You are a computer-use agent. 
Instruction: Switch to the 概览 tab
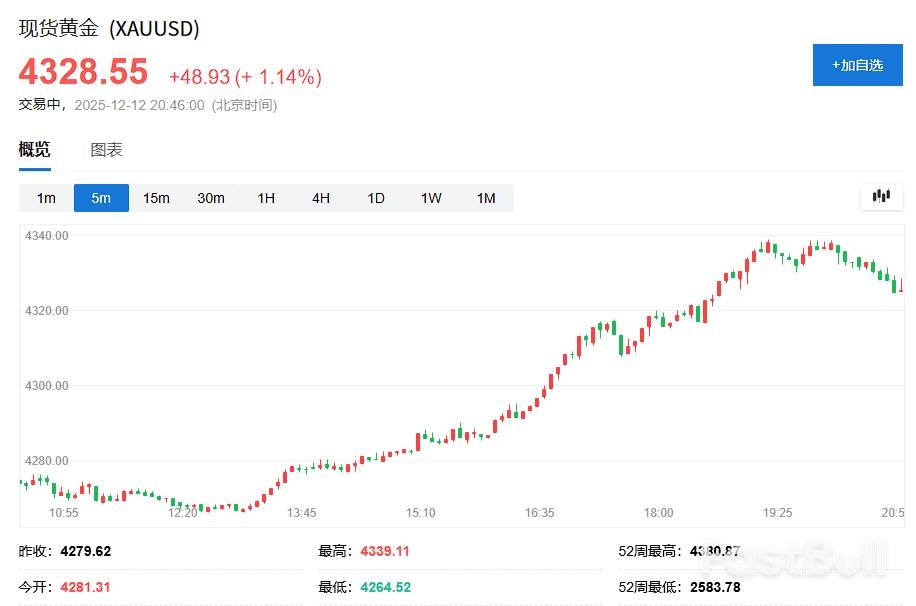35,150
